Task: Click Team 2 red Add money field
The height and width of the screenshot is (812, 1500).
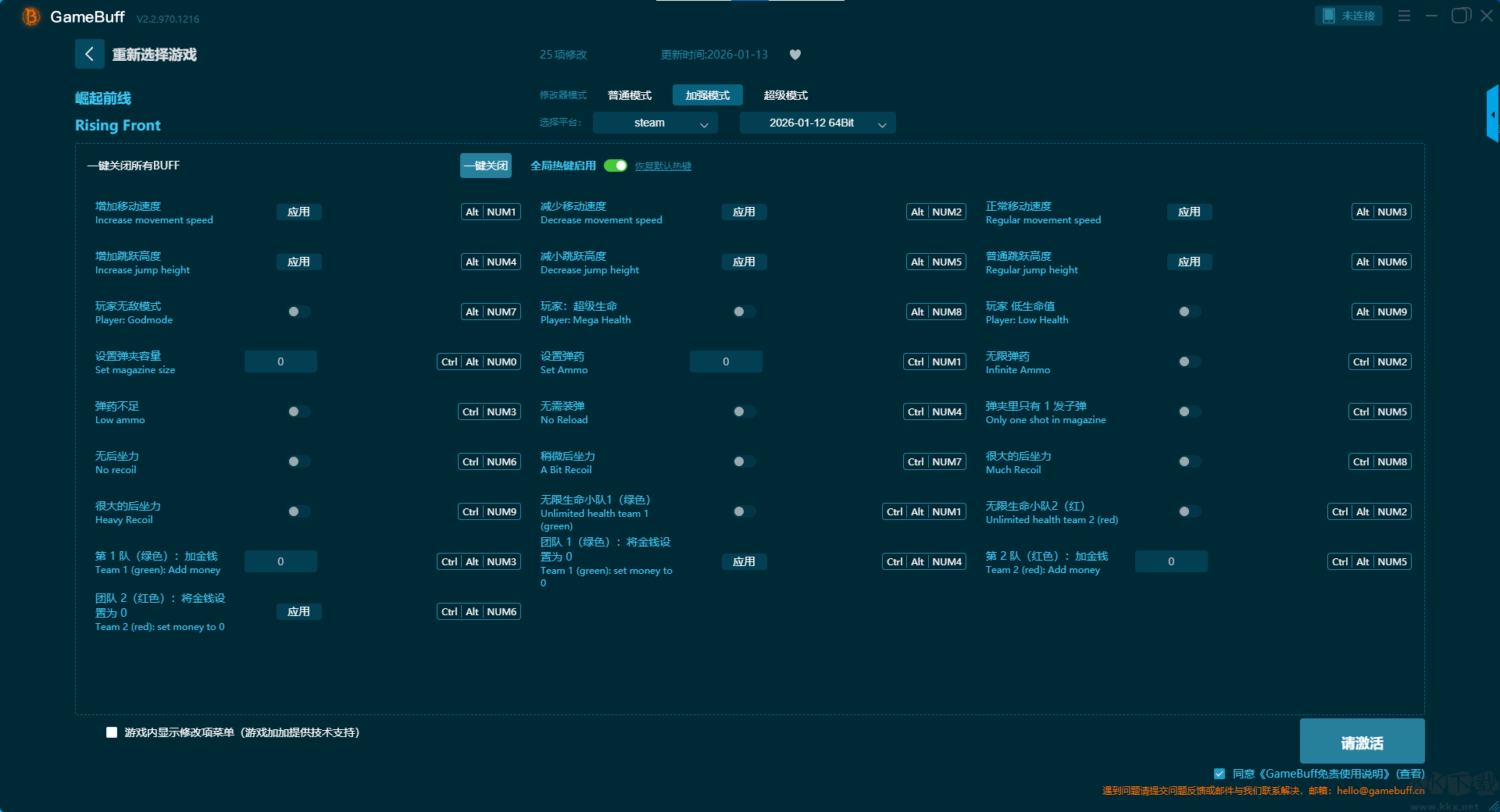Action: [x=1171, y=561]
